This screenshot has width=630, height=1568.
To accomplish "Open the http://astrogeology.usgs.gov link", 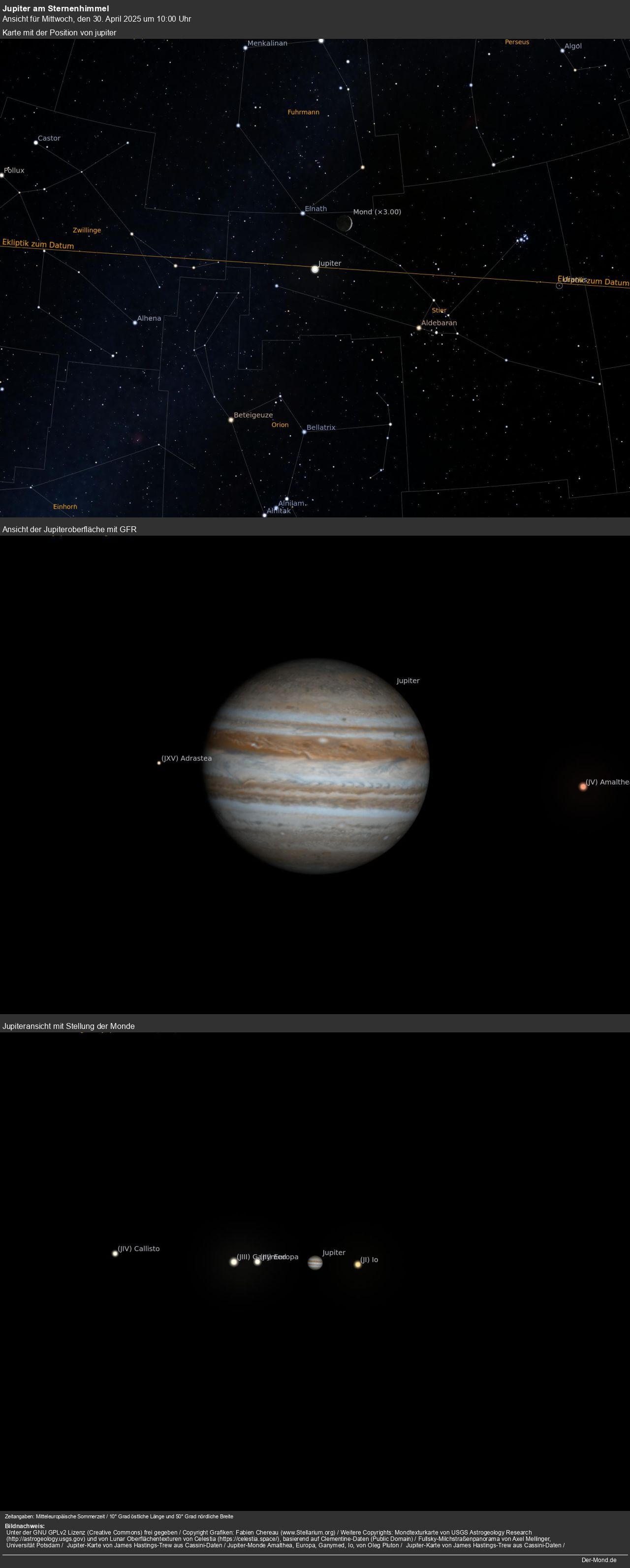I will tap(46, 1539).
